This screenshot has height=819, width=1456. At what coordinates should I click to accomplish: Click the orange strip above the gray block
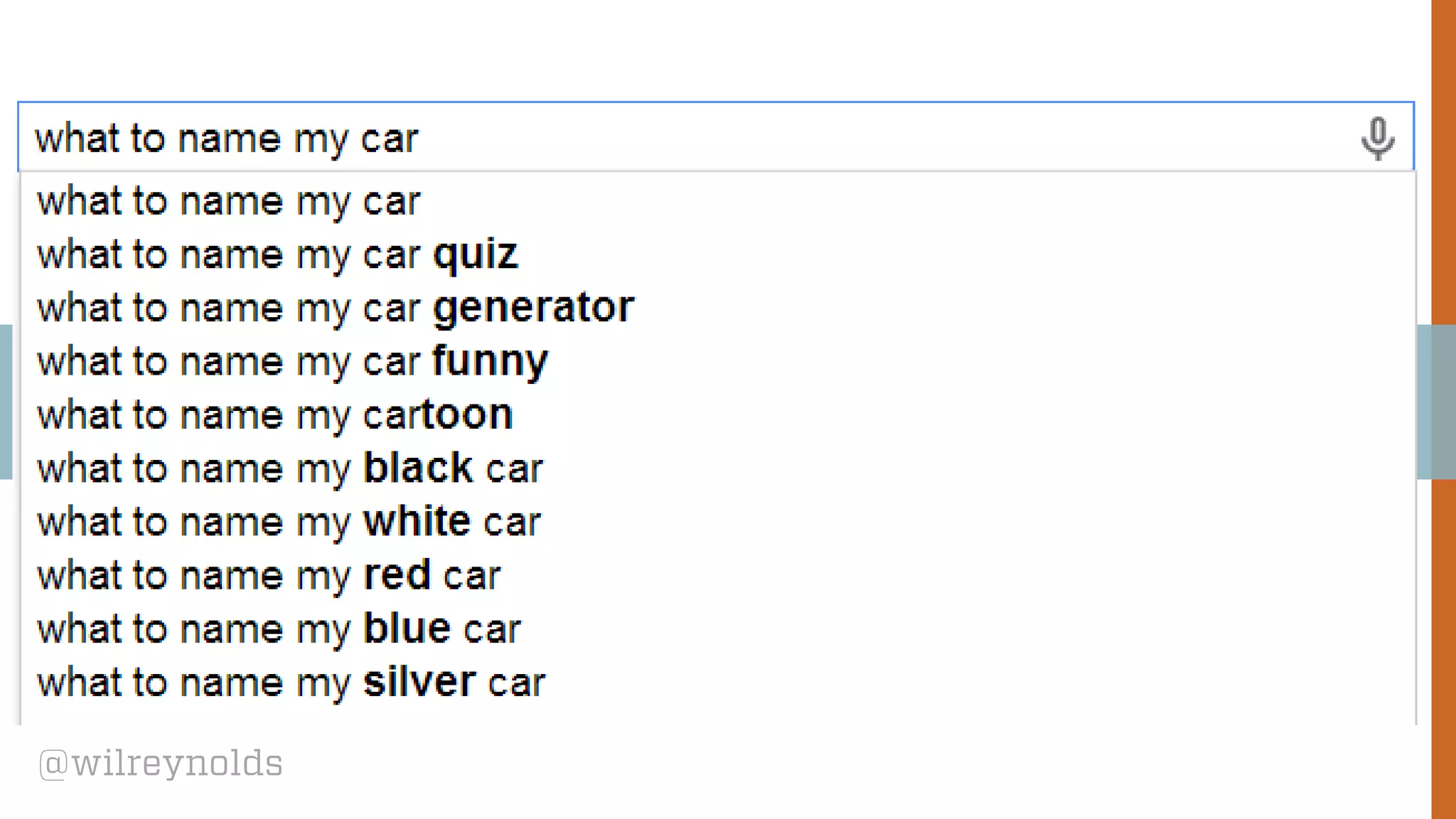[x=1443, y=164]
